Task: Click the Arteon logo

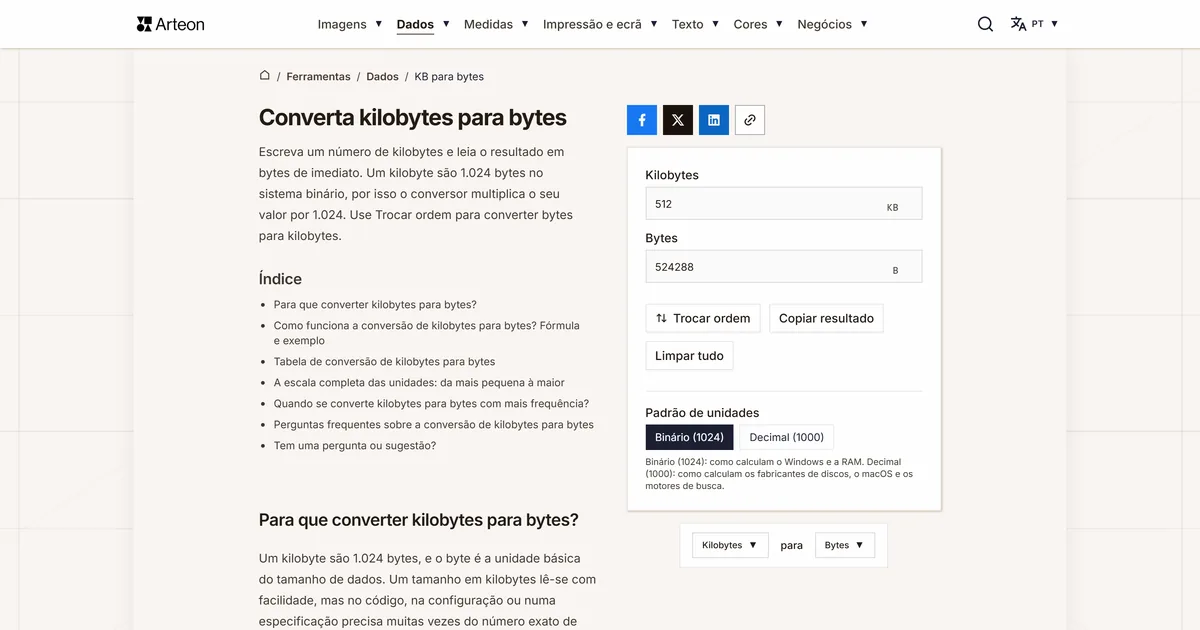Action: coord(170,24)
